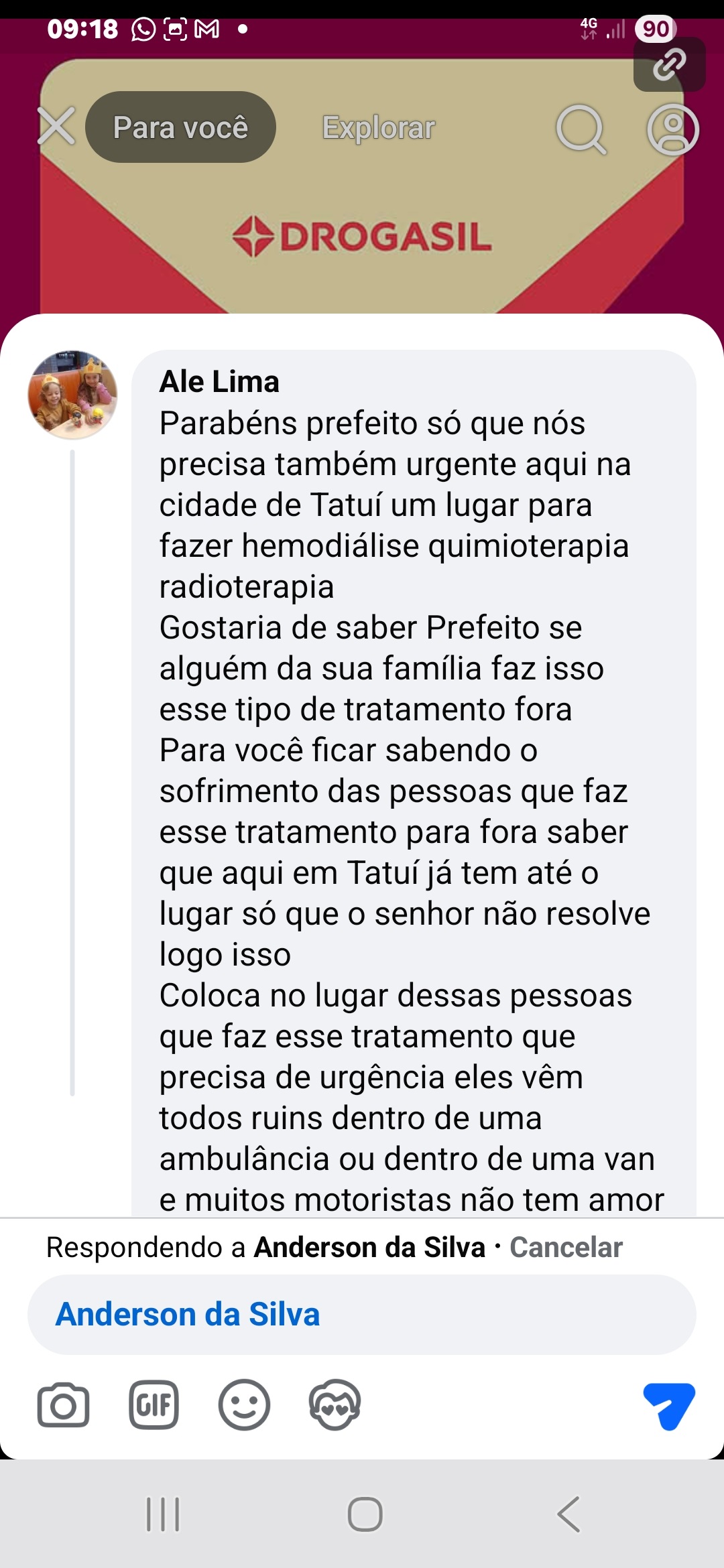View Ale Lima's profile picture
This screenshot has height=1568, width=724.
[x=72, y=395]
